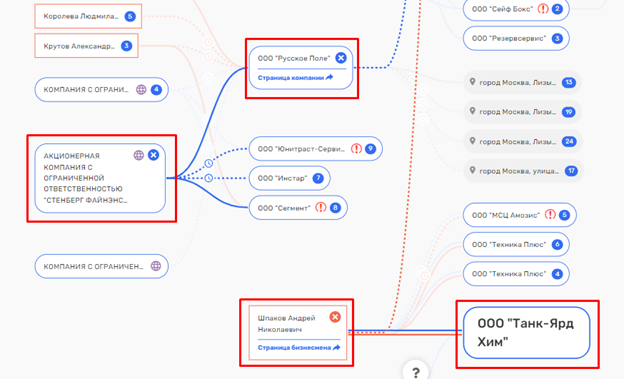Click warning icon on ООО "Юнитраст-Серви" node

point(356,148)
